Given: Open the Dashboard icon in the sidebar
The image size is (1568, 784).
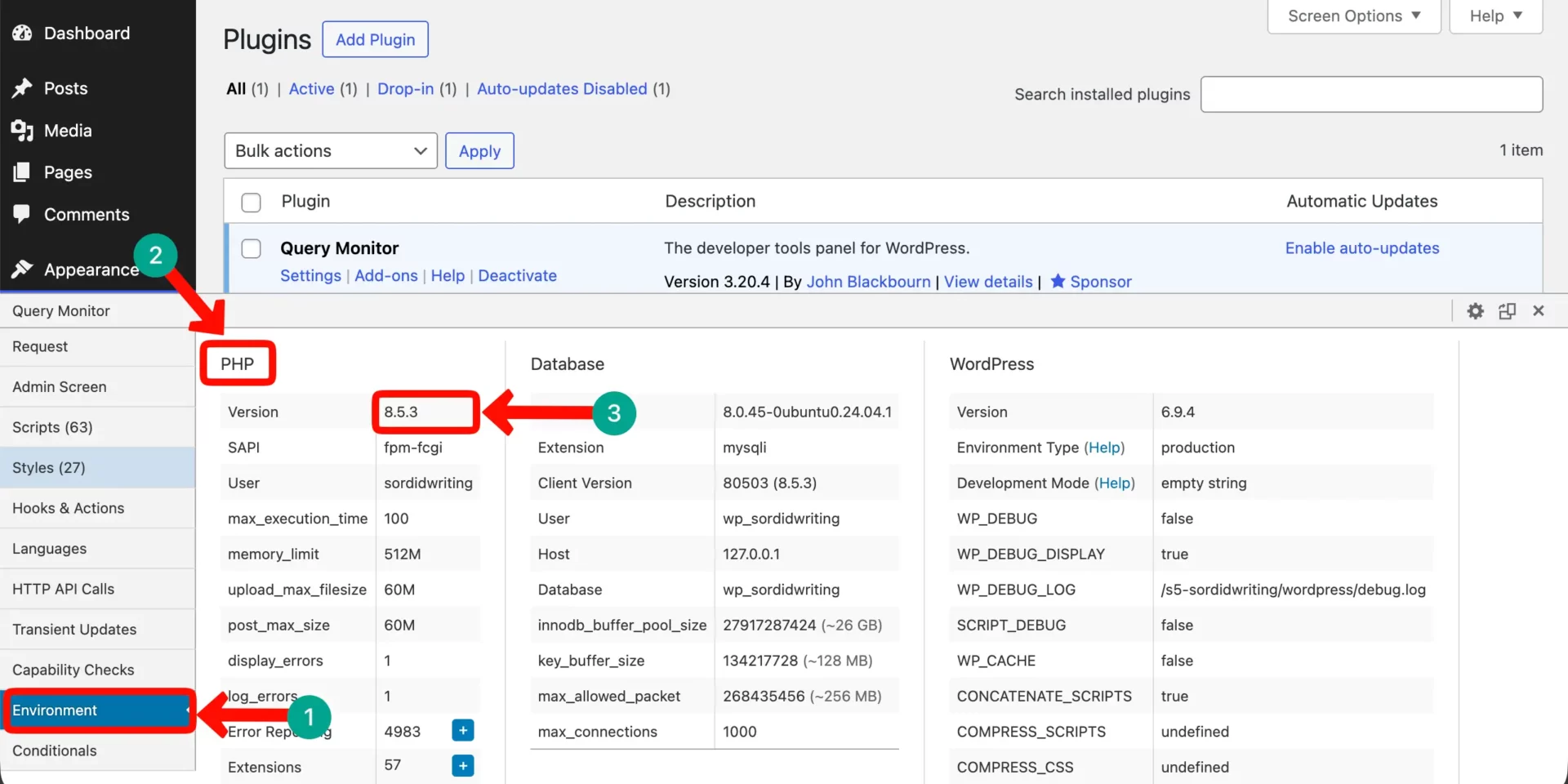Looking at the screenshot, I should [22, 33].
